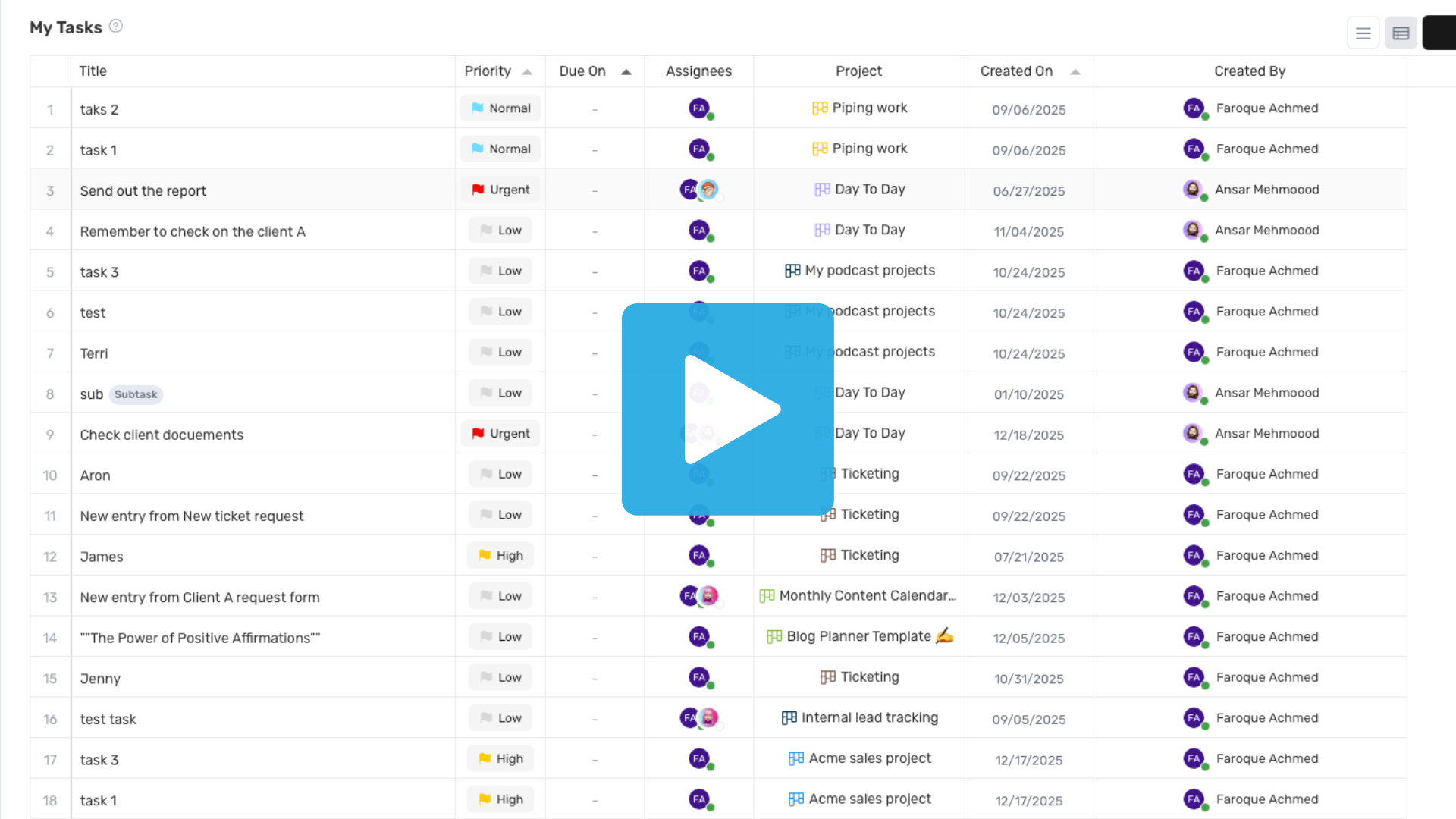
Task: Click Subtask badge next to sub
Action: click(136, 394)
